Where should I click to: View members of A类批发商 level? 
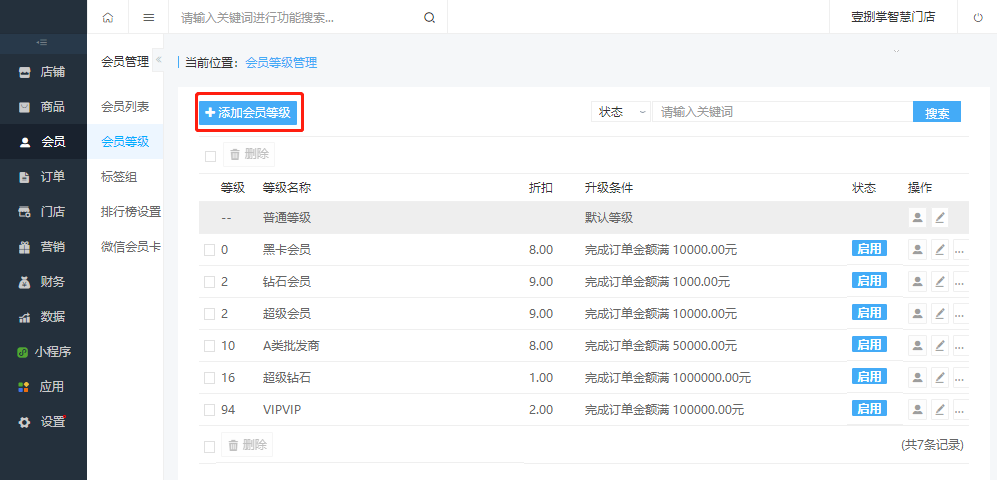(x=917, y=346)
